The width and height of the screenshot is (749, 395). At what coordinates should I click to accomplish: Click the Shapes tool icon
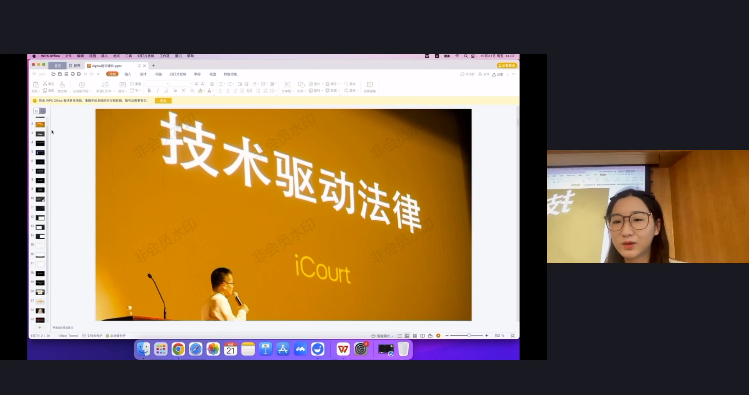click(x=300, y=86)
